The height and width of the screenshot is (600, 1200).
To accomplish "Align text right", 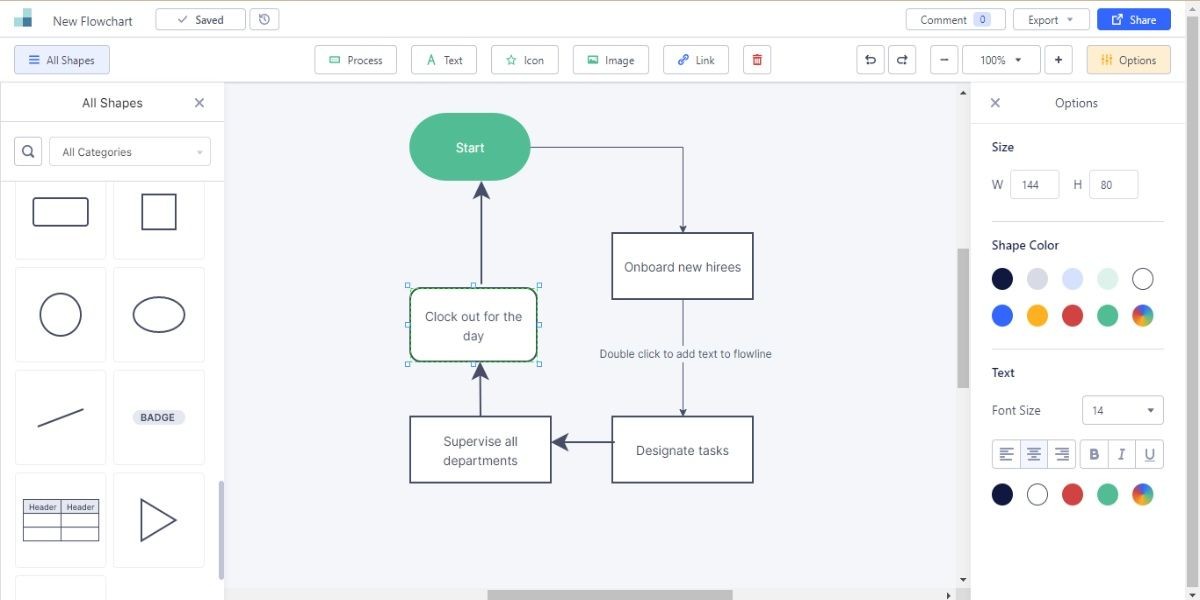I will 1062,454.
